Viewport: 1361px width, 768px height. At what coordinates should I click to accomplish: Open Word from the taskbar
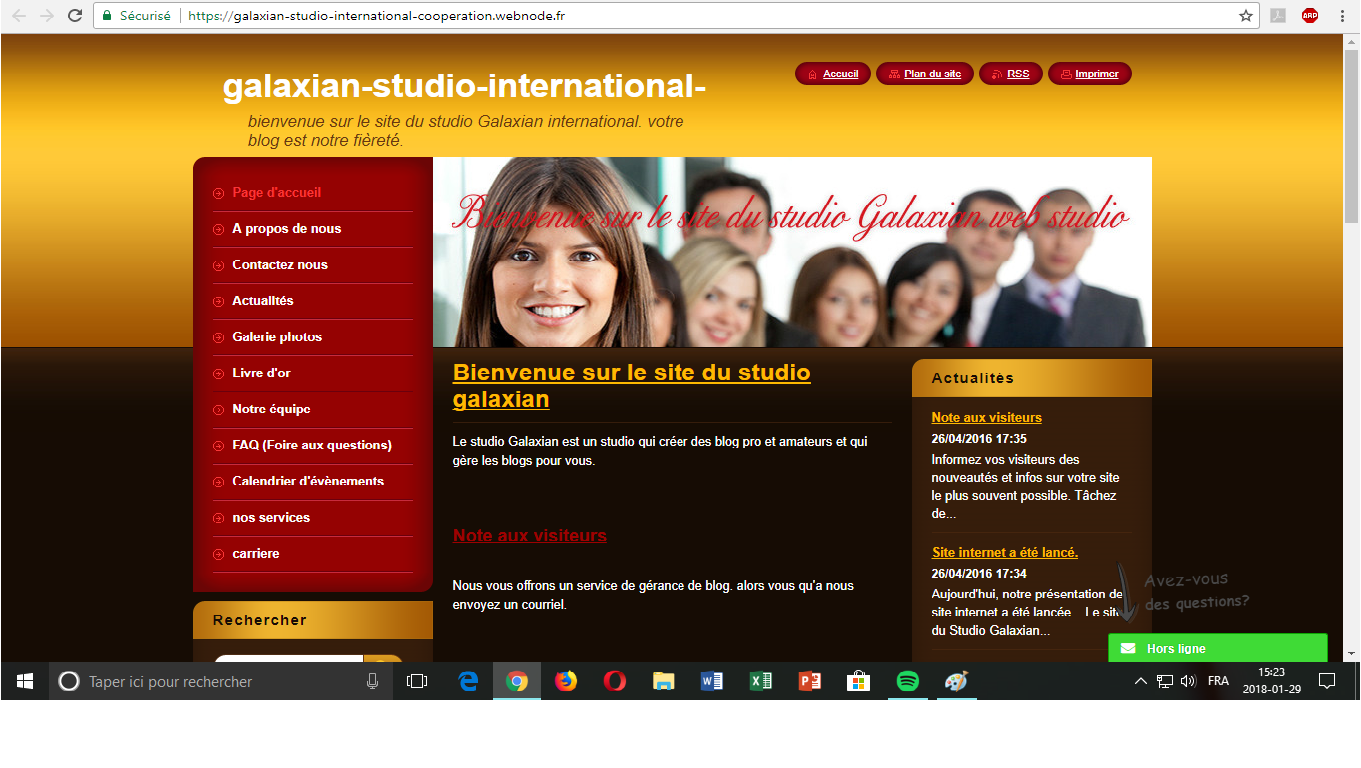tap(712, 681)
